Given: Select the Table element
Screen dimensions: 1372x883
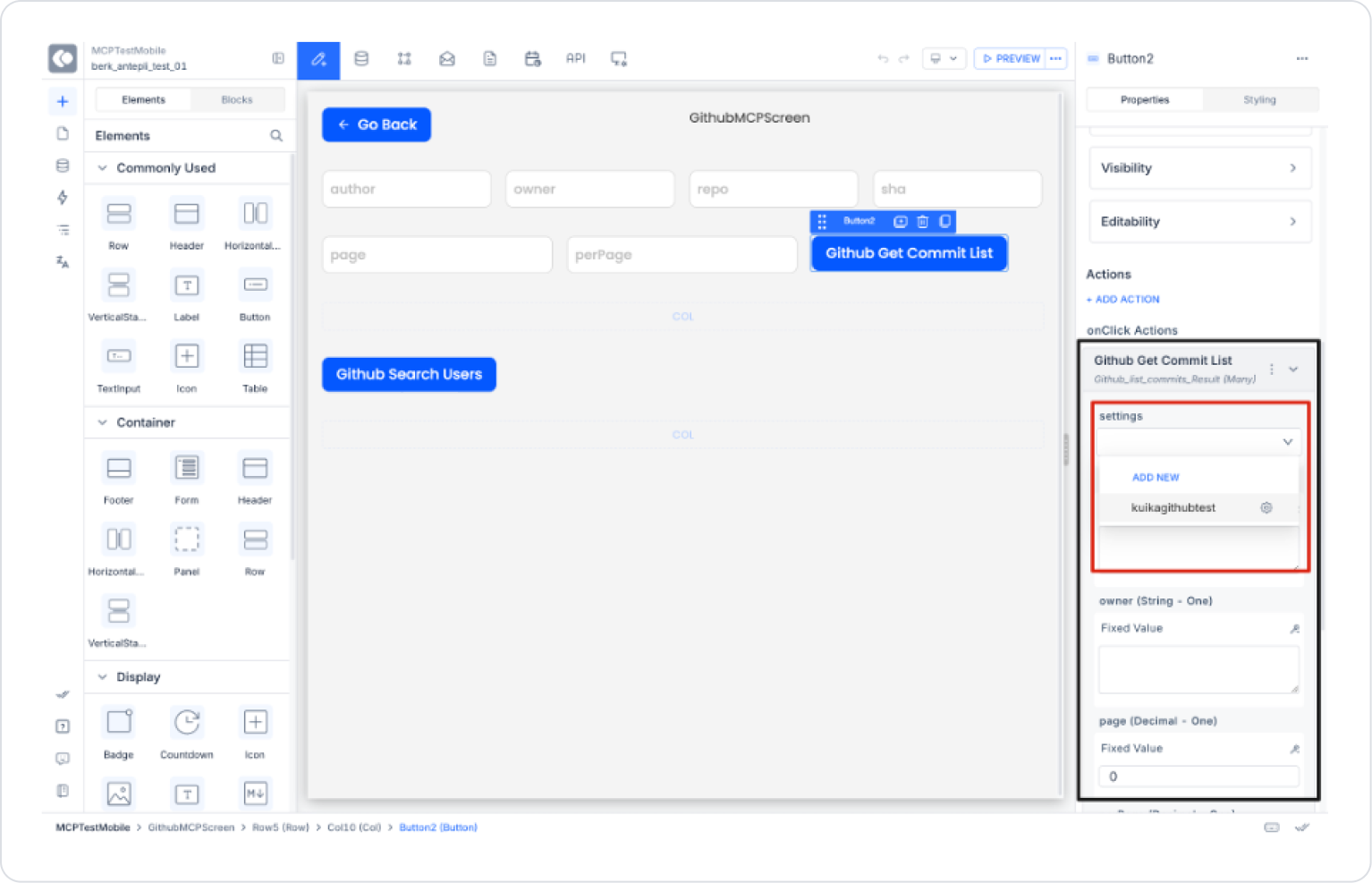Looking at the screenshot, I should pyautogui.click(x=255, y=367).
